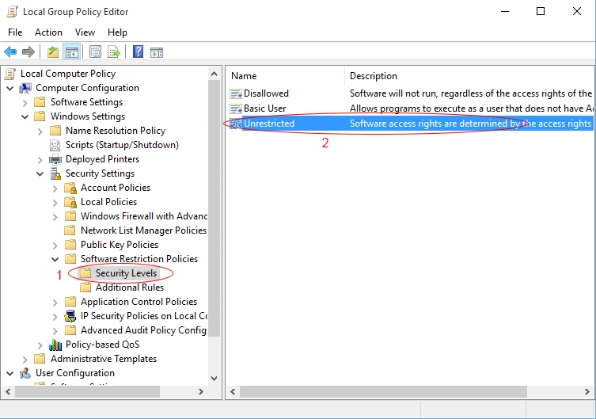Click the Properties toolbar icon
Screen dimensions: 596x419
(95, 52)
